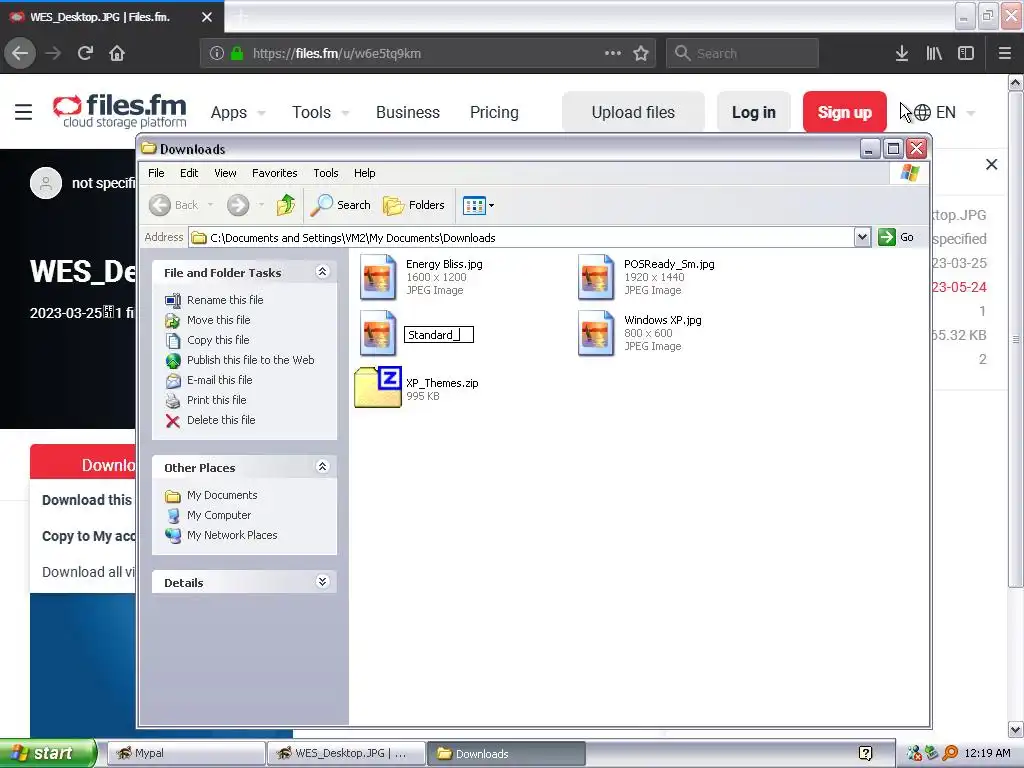Toggle Folders pane in Explorer
1024x768 pixels.
tap(413, 205)
